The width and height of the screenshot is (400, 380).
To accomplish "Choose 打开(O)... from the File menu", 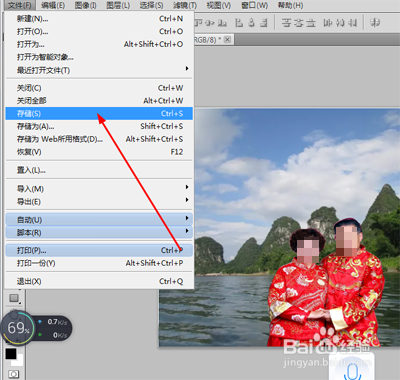I will coord(99,31).
